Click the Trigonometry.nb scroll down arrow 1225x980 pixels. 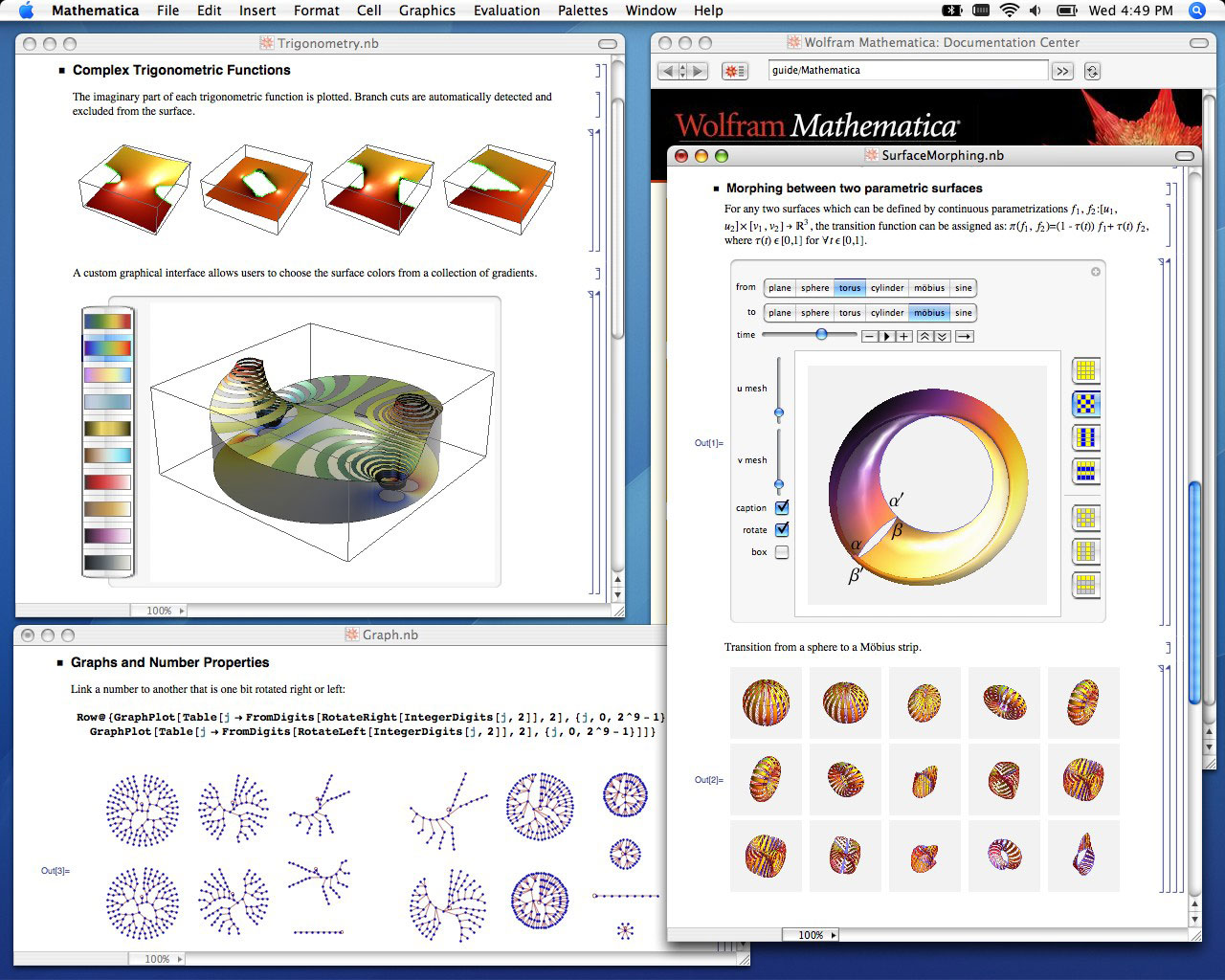coord(617,595)
